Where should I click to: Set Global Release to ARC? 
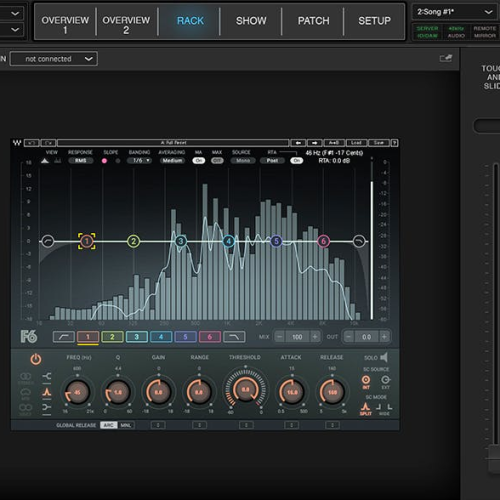(x=108, y=425)
